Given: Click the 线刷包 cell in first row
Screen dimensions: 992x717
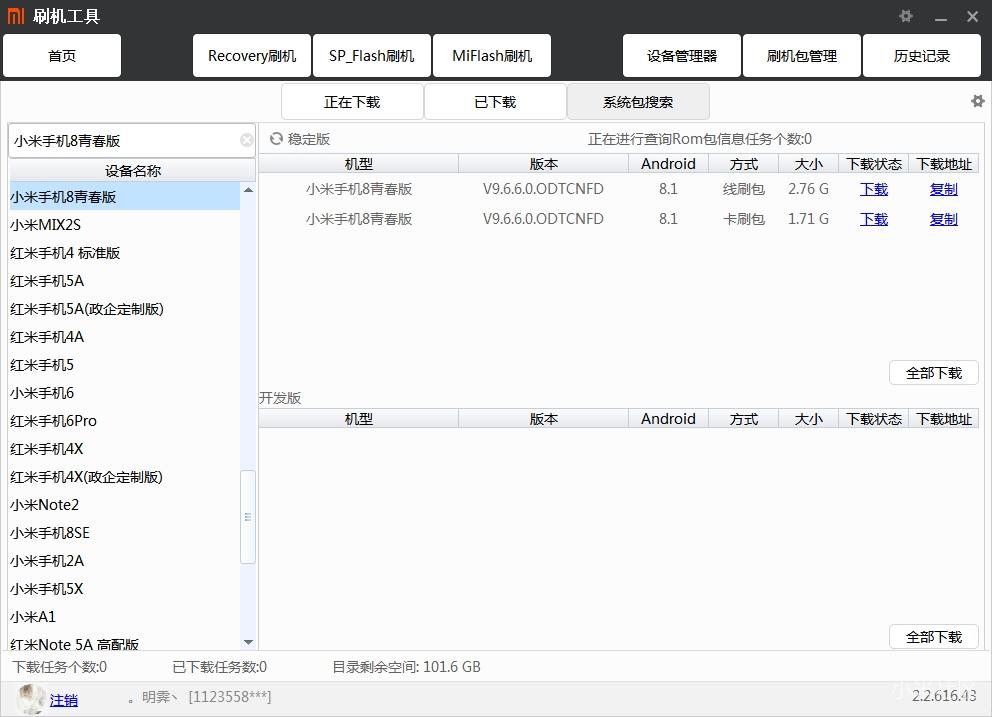Looking at the screenshot, I should coord(744,189).
